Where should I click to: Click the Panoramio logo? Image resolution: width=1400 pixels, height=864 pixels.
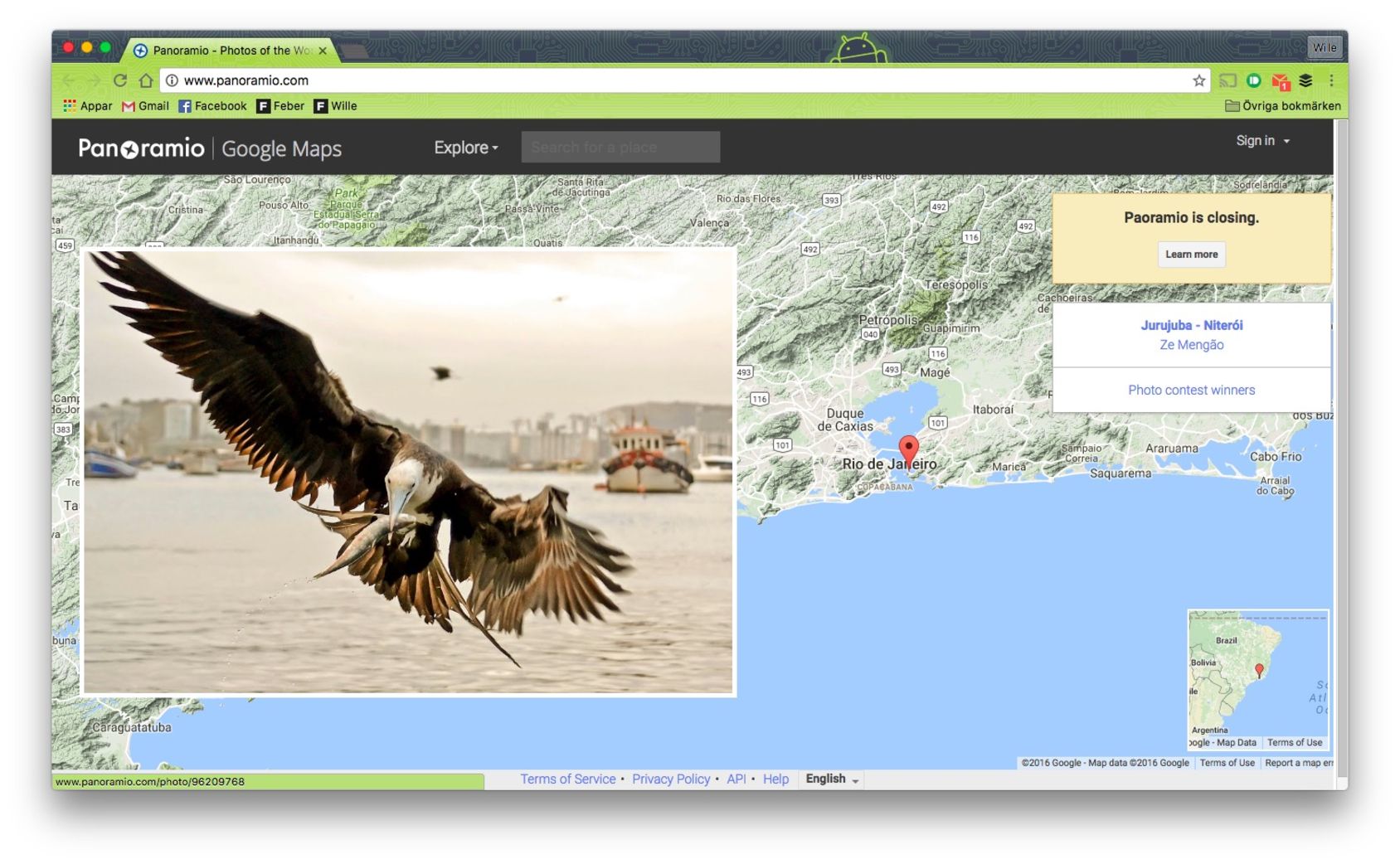click(x=141, y=148)
